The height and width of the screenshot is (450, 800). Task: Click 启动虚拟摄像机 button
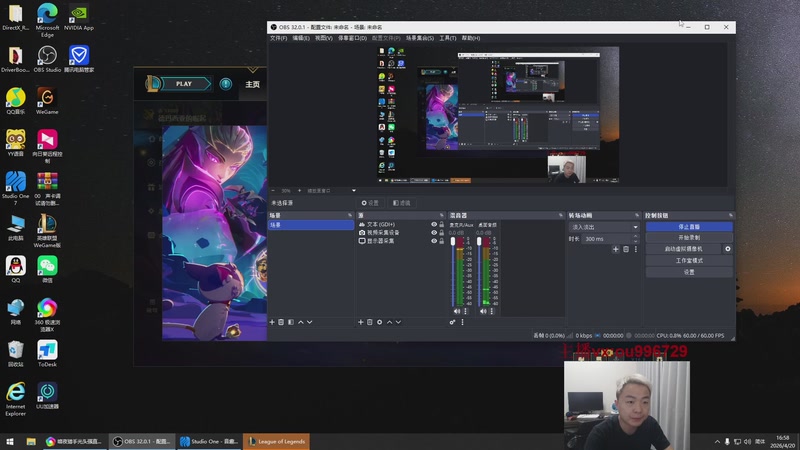click(x=683, y=249)
